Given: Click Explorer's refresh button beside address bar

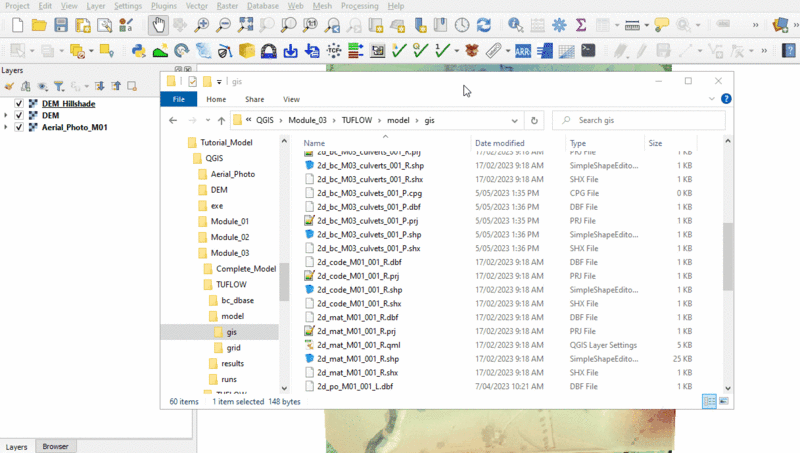Looking at the screenshot, I should 535,120.
